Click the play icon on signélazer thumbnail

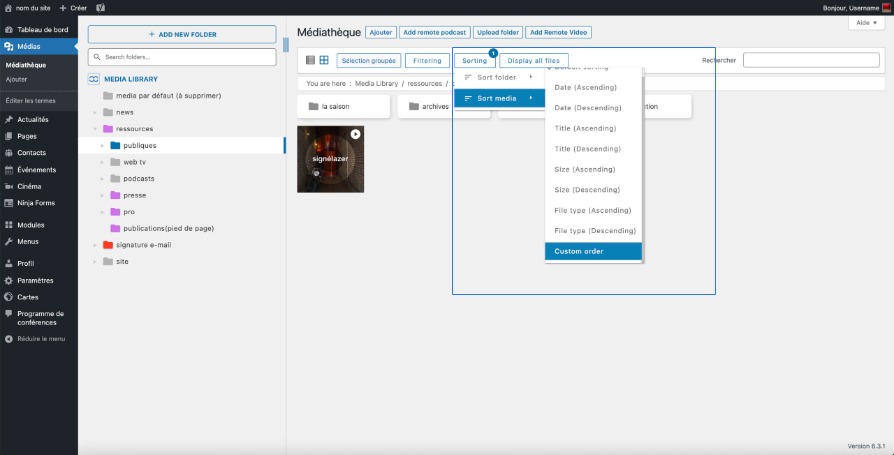(x=355, y=134)
